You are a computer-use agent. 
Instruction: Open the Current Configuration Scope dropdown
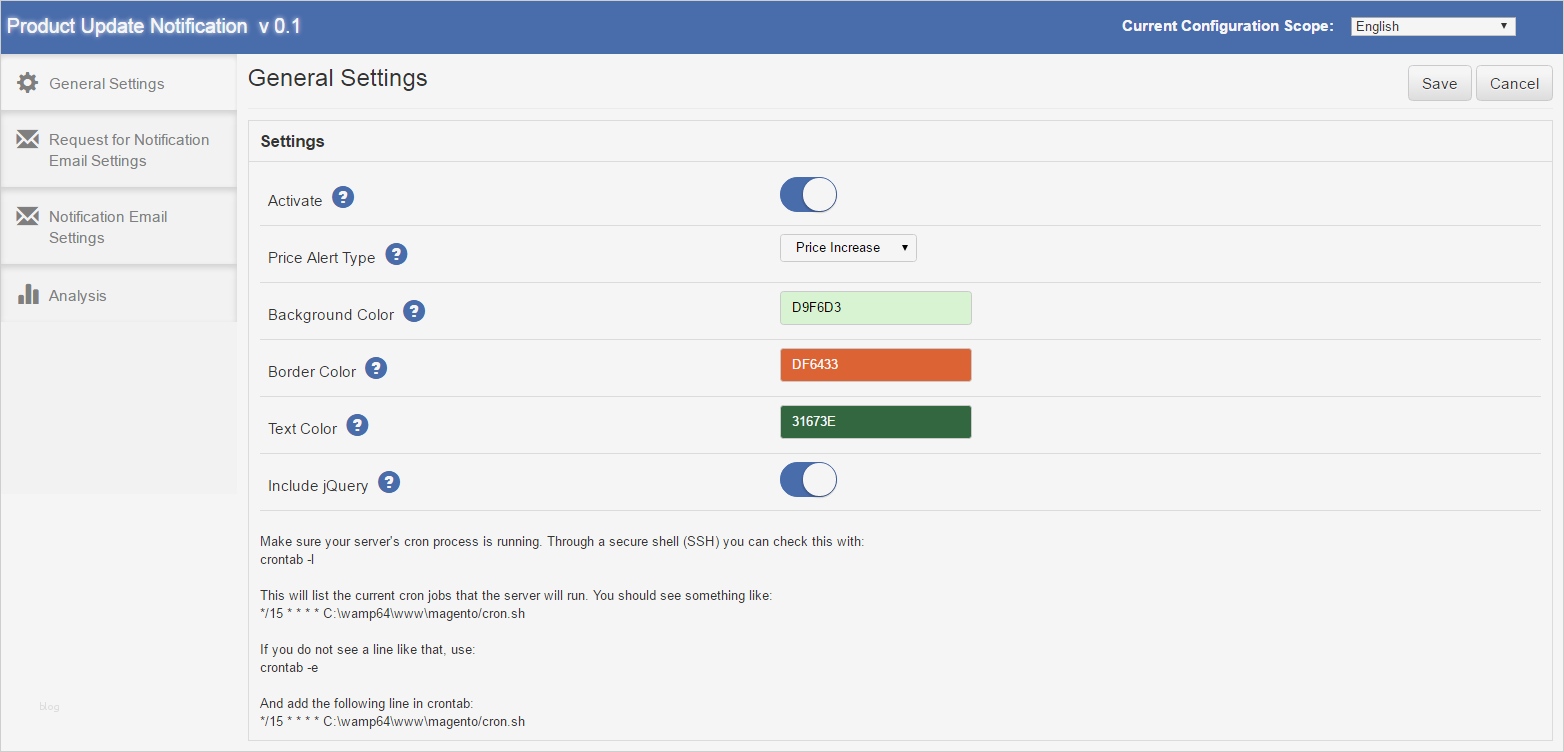(1433, 27)
